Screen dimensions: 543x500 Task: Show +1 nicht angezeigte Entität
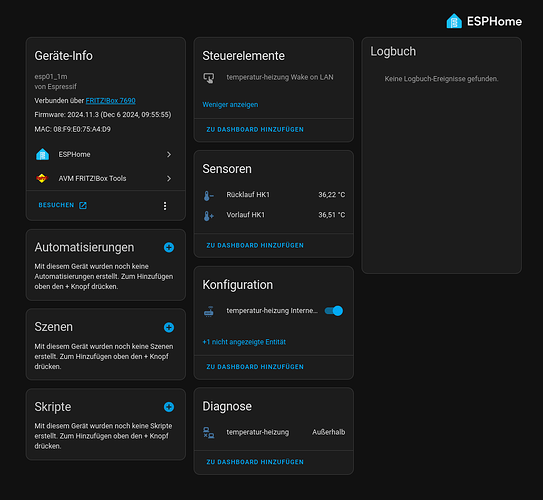click(x=244, y=342)
